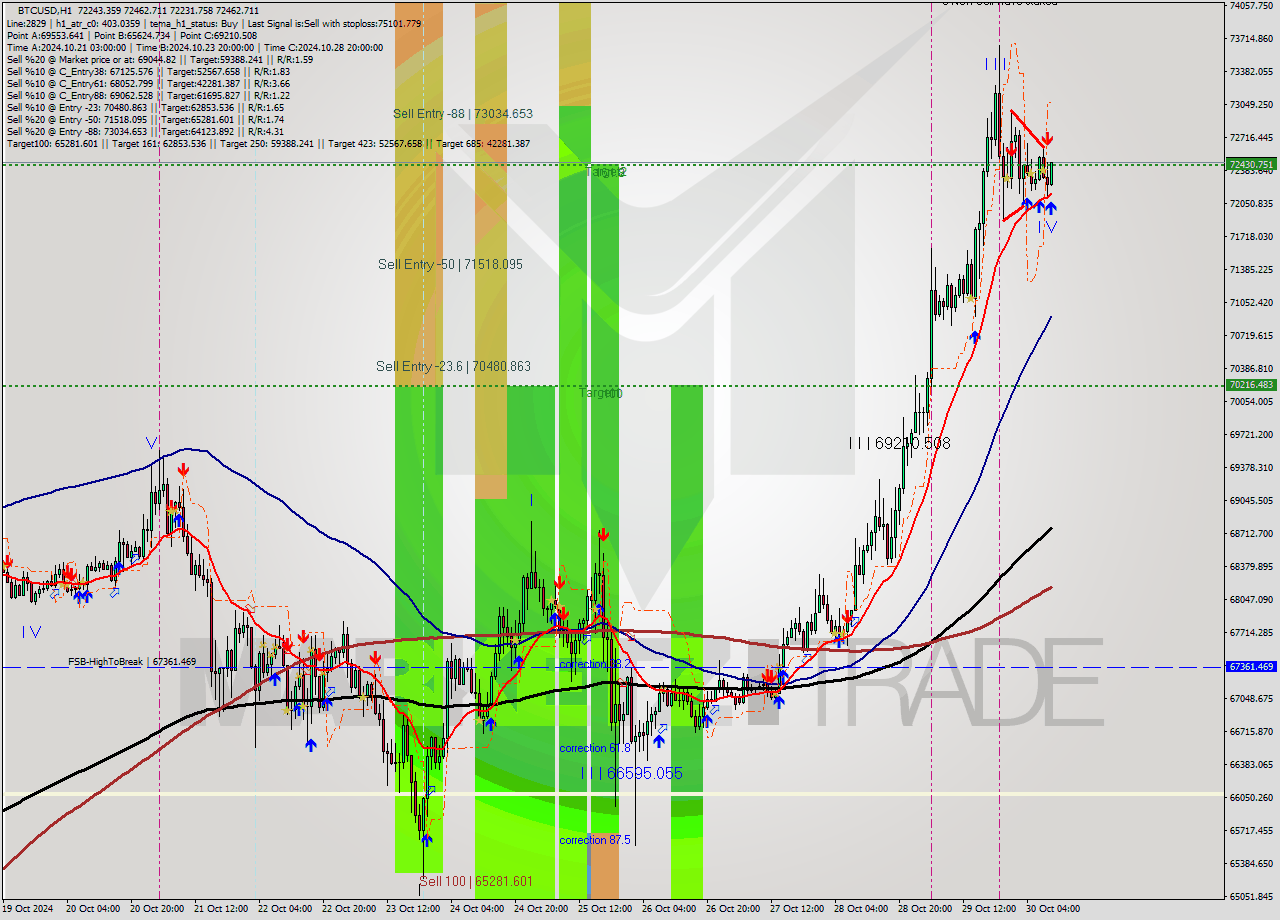Click the 'Sell %10 @ Entry -23' info line
Screen dimensions: 1280x920
145,107
